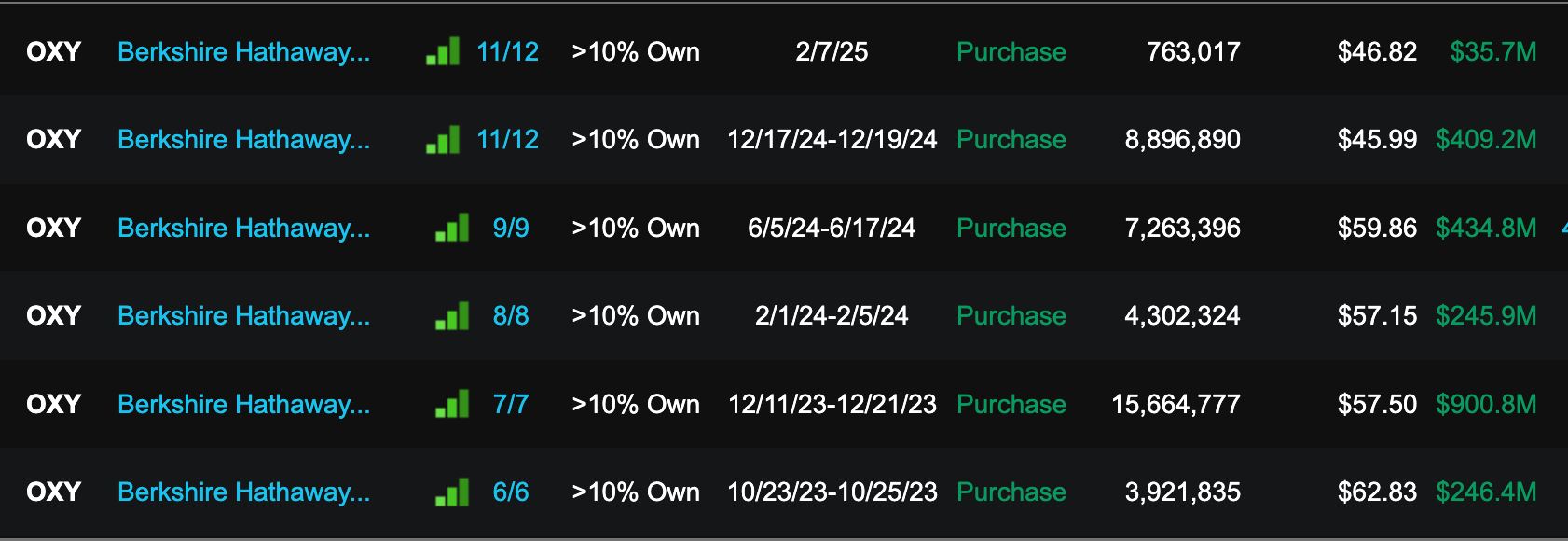The width and height of the screenshot is (1568, 541).
Task: Click the Purchase label in the 12/11/23-12/21/23 row
Action: [1011, 405]
